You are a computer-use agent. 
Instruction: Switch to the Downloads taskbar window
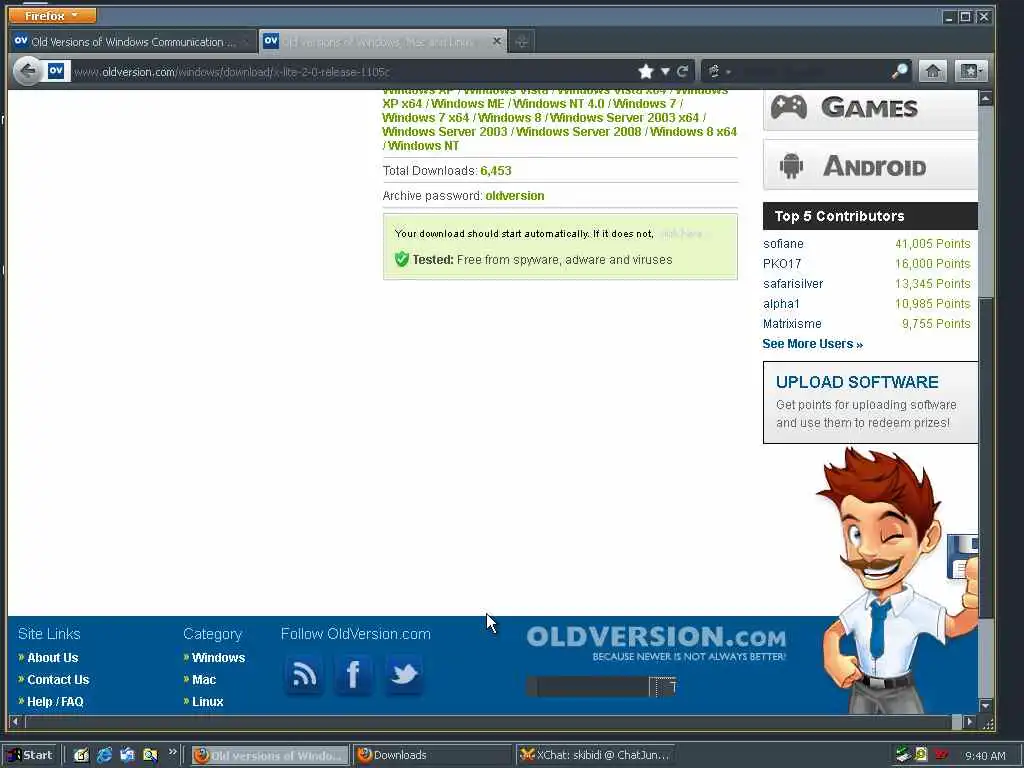tap(432, 755)
